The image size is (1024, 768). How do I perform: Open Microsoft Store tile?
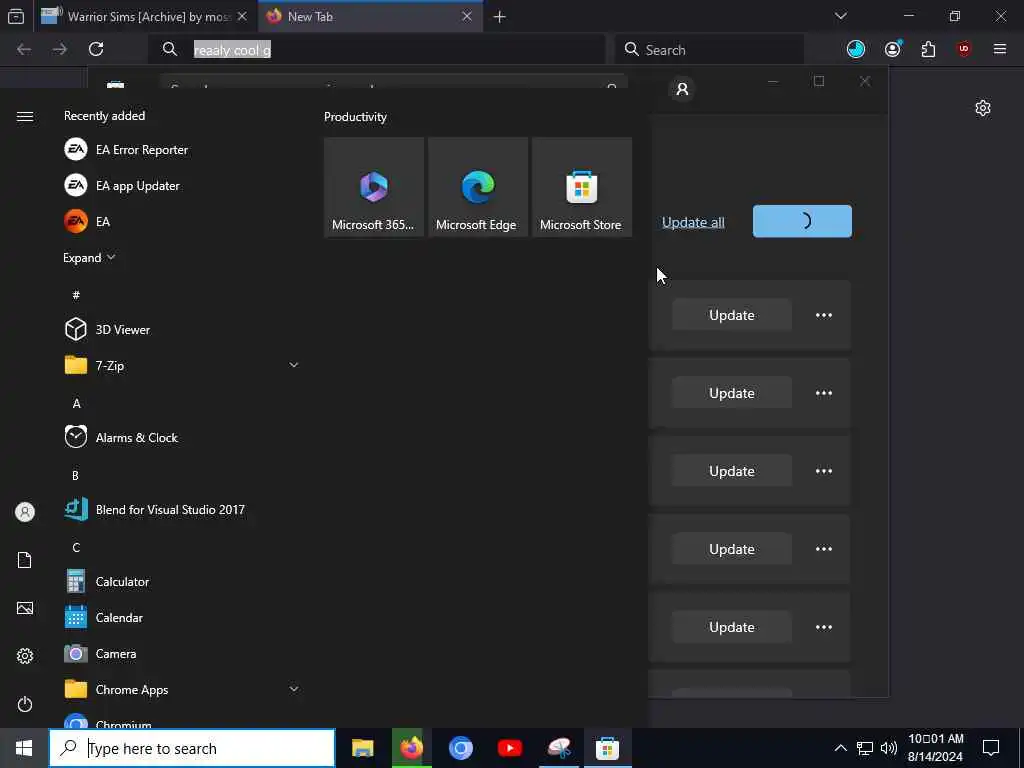click(581, 187)
